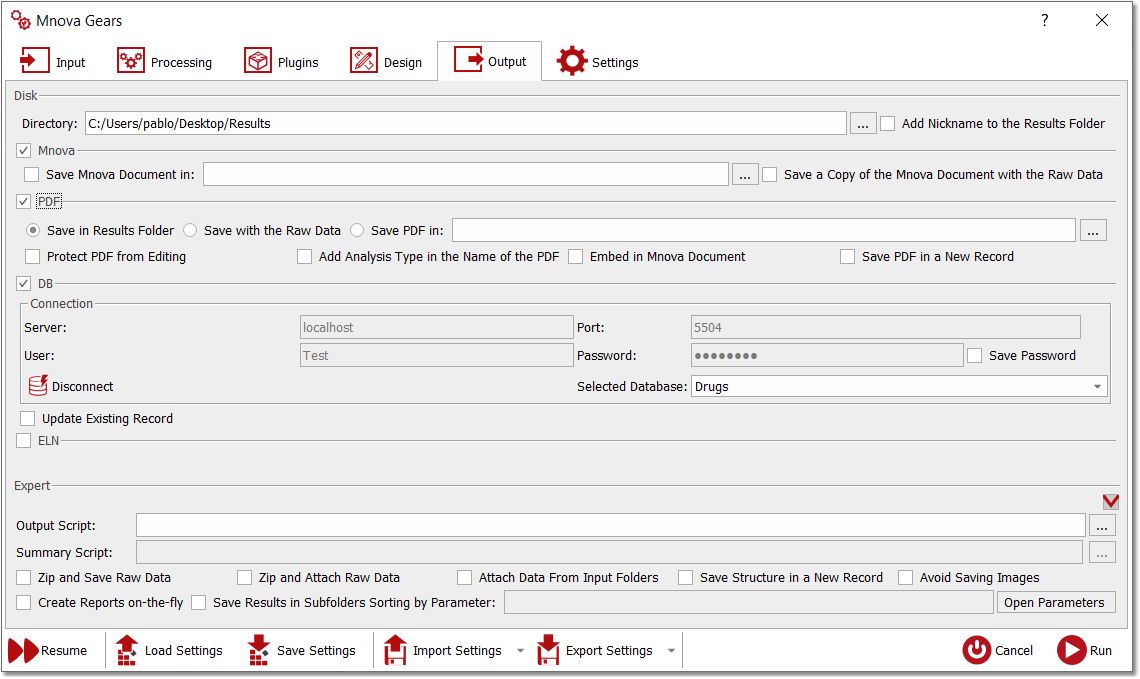Select Save in Results Folder radio
This screenshot has width=1140, height=679.
click(33, 230)
